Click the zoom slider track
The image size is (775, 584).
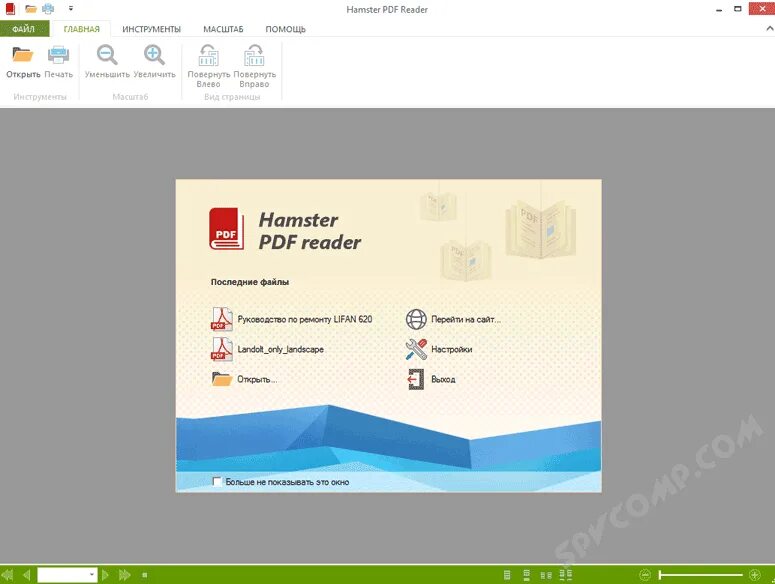(701, 575)
